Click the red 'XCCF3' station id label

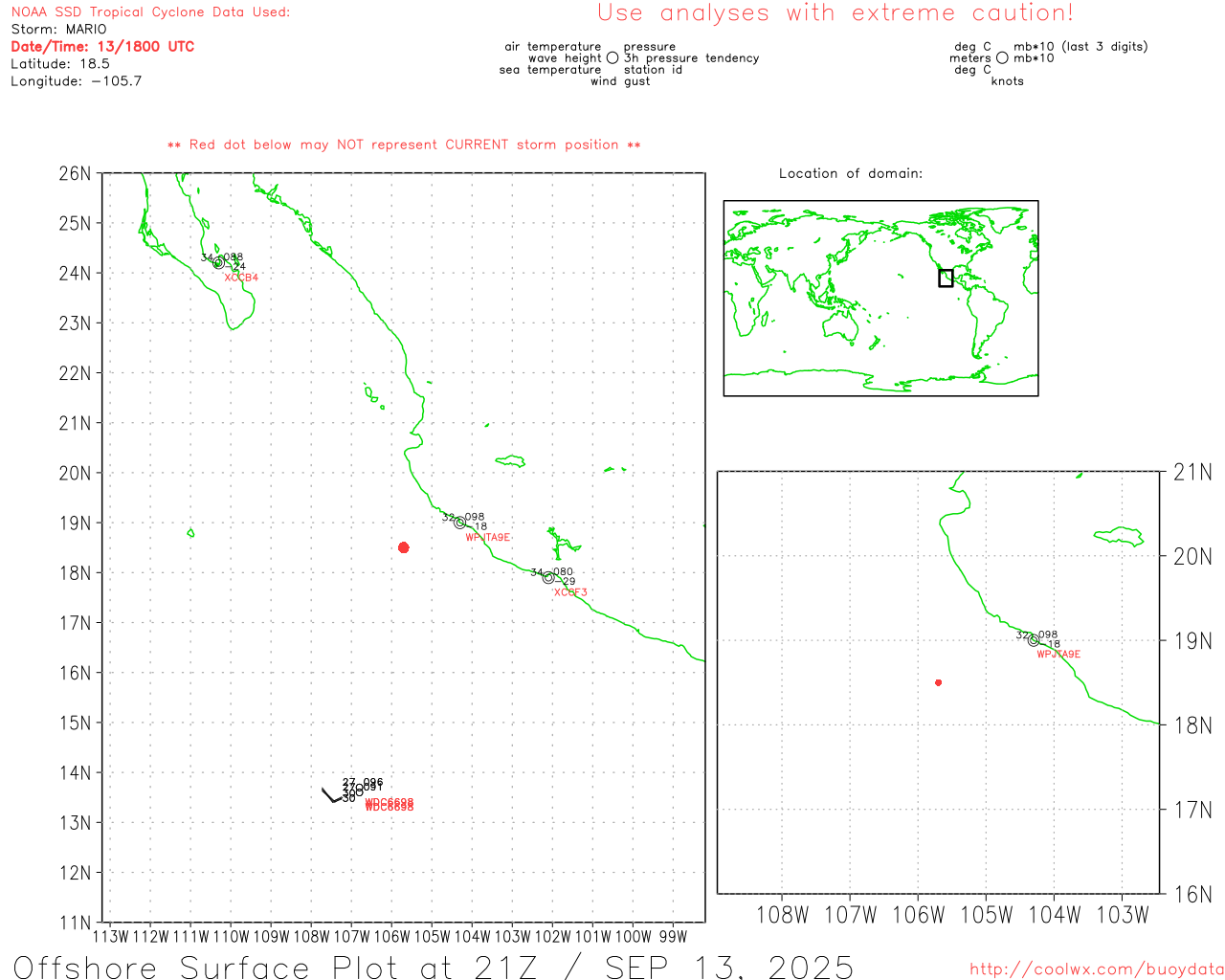click(570, 592)
